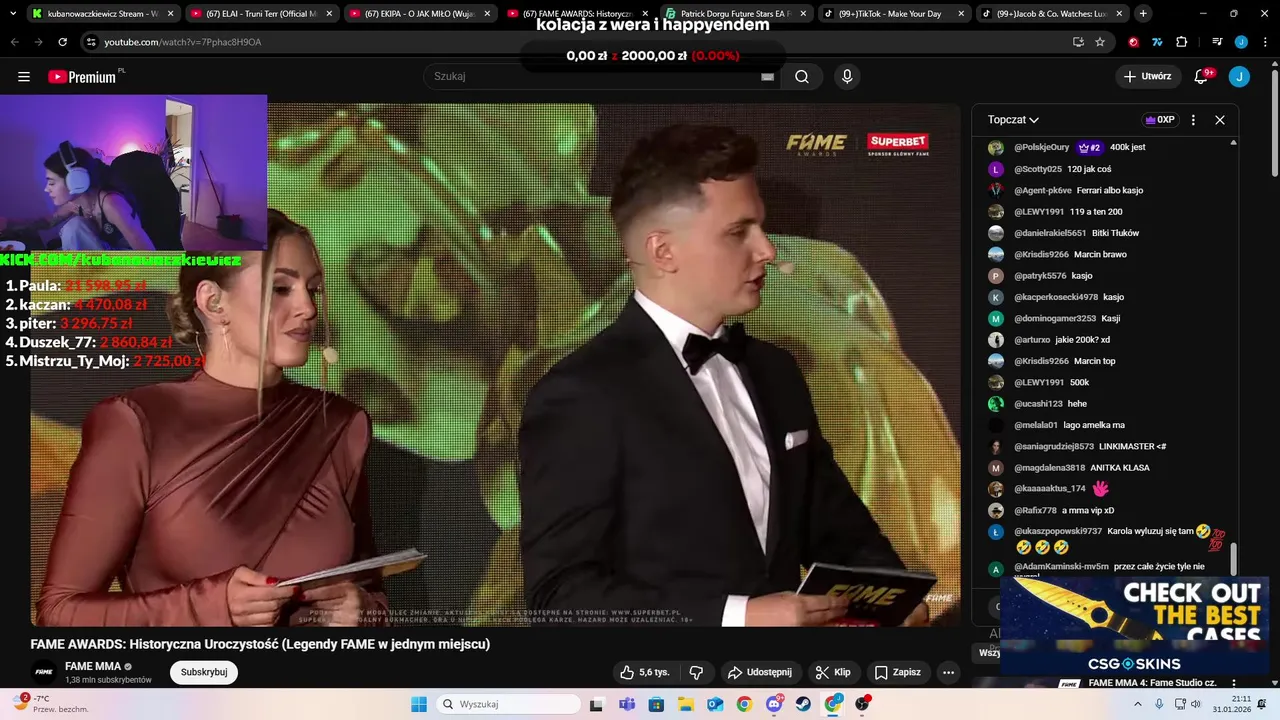The image size is (1280, 720).
Task: Open Chrome profile avatar J
Action: click(x=1241, y=42)
